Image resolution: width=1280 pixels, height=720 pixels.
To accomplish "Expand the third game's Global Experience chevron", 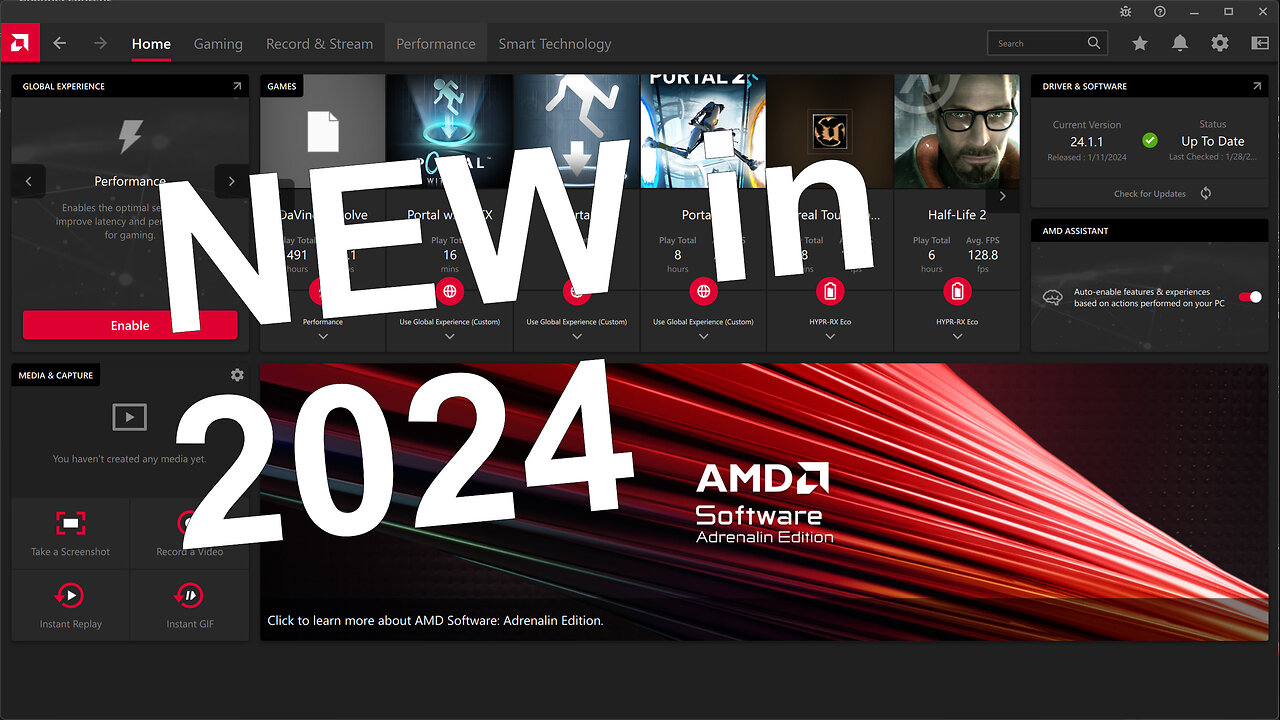I will coord(577,336).
